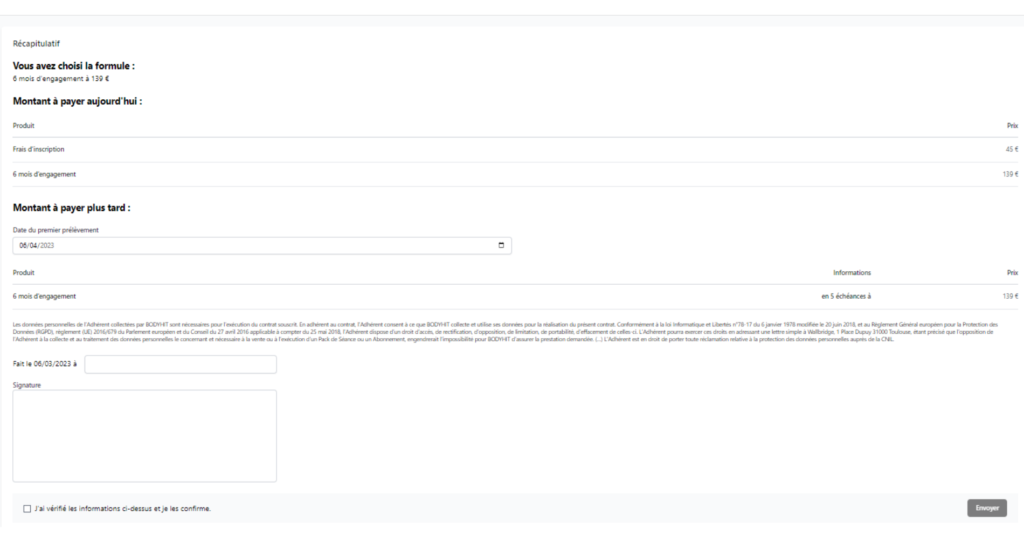Focus the location field after "Fait le 06/03/2023 à"
1024x542 pixels.
coord(180,364)
